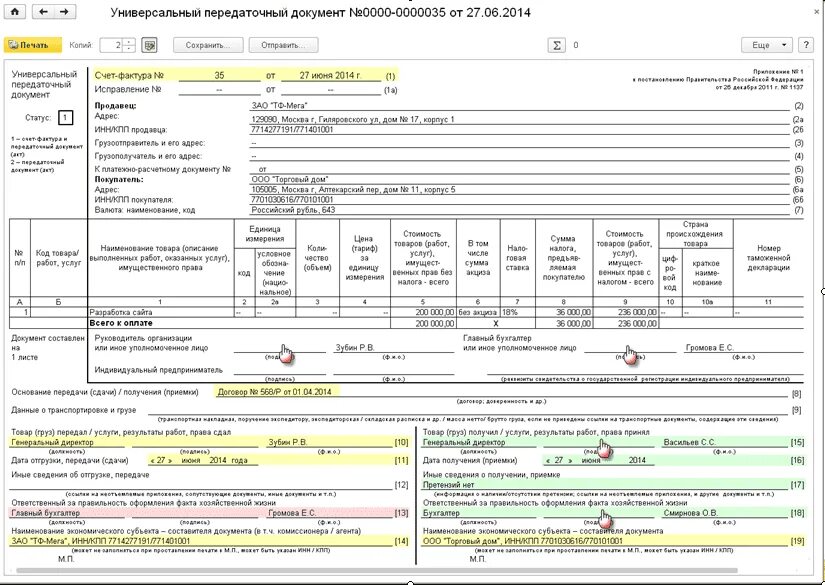Select the без акциза cell
The image size is (825, 585).
click(x=478, y=312)
